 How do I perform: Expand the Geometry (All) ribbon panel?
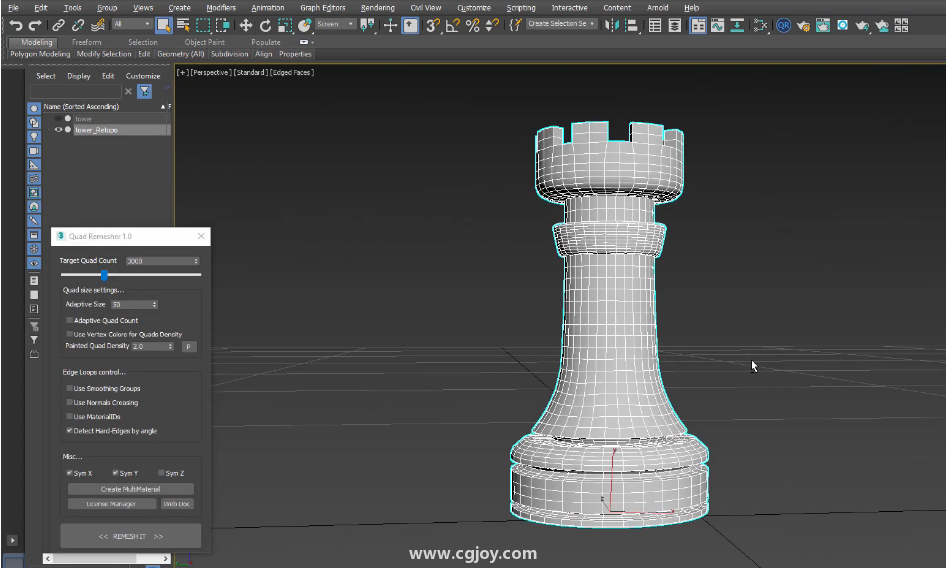(x=180, y=54)
